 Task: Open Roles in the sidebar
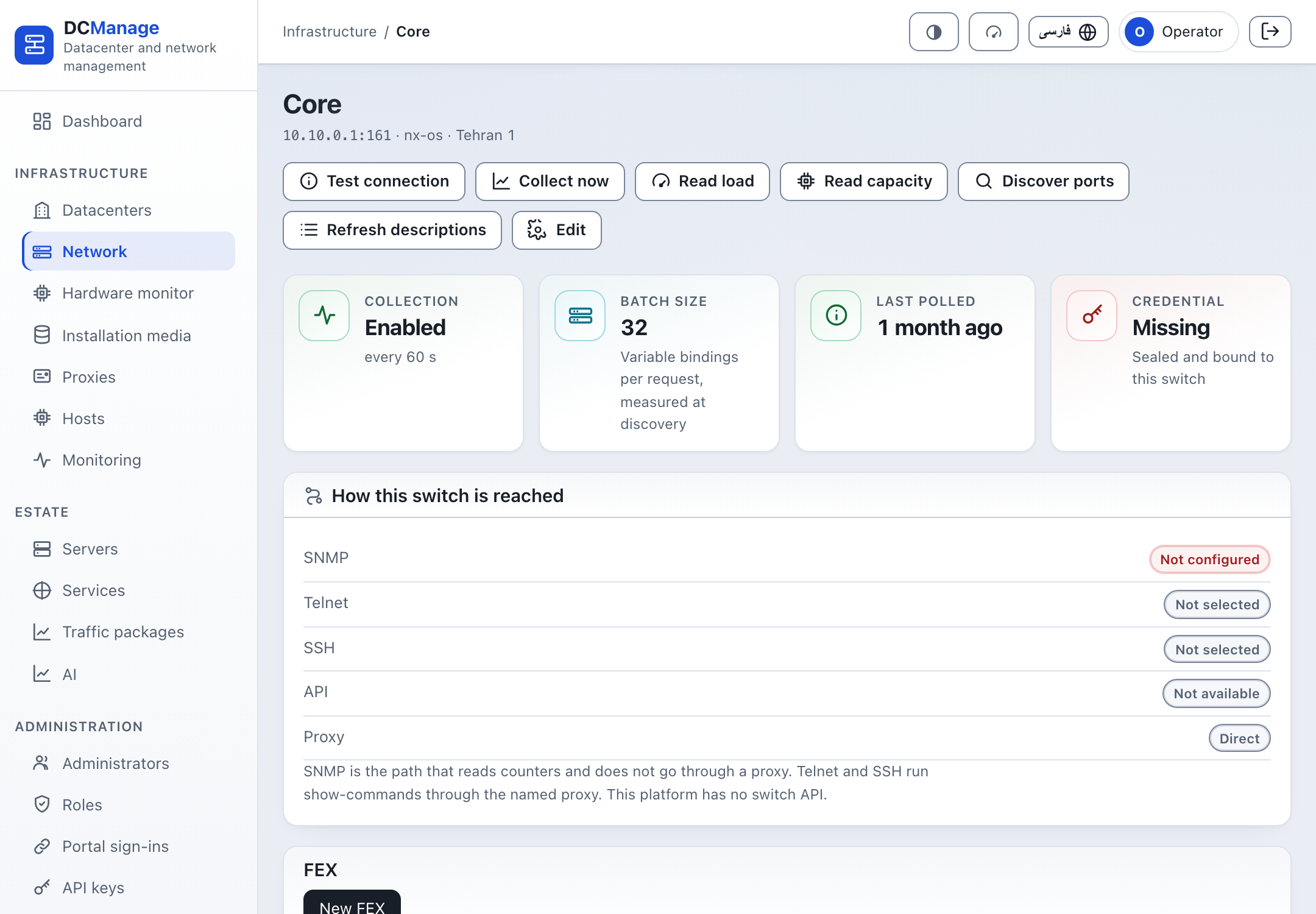[x=128, y=805]
